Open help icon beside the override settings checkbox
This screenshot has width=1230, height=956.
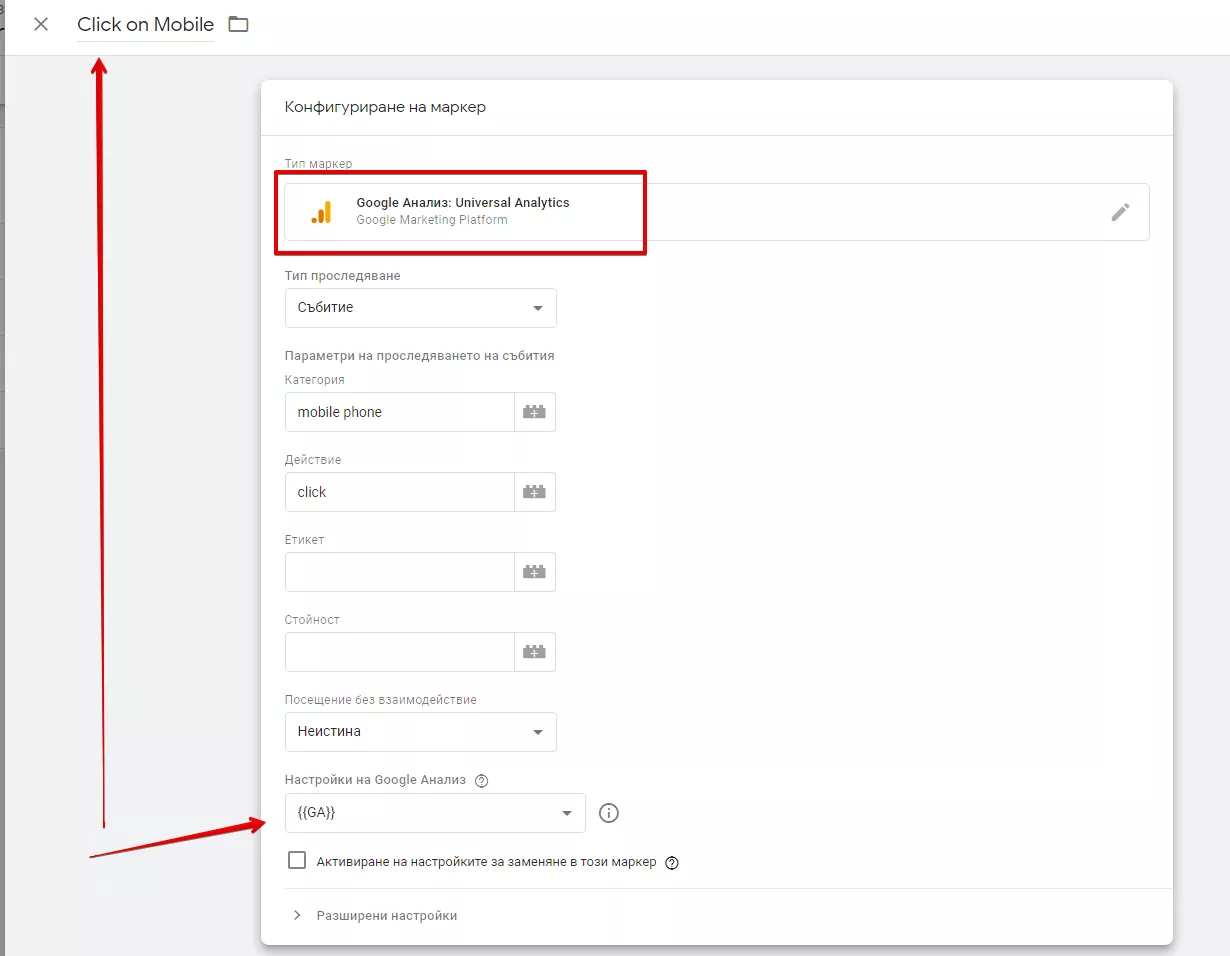coord(672,863)
